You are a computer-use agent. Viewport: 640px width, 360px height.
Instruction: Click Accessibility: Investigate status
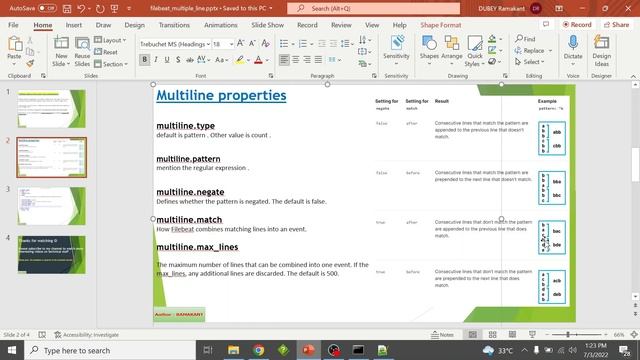coord(87,335)
